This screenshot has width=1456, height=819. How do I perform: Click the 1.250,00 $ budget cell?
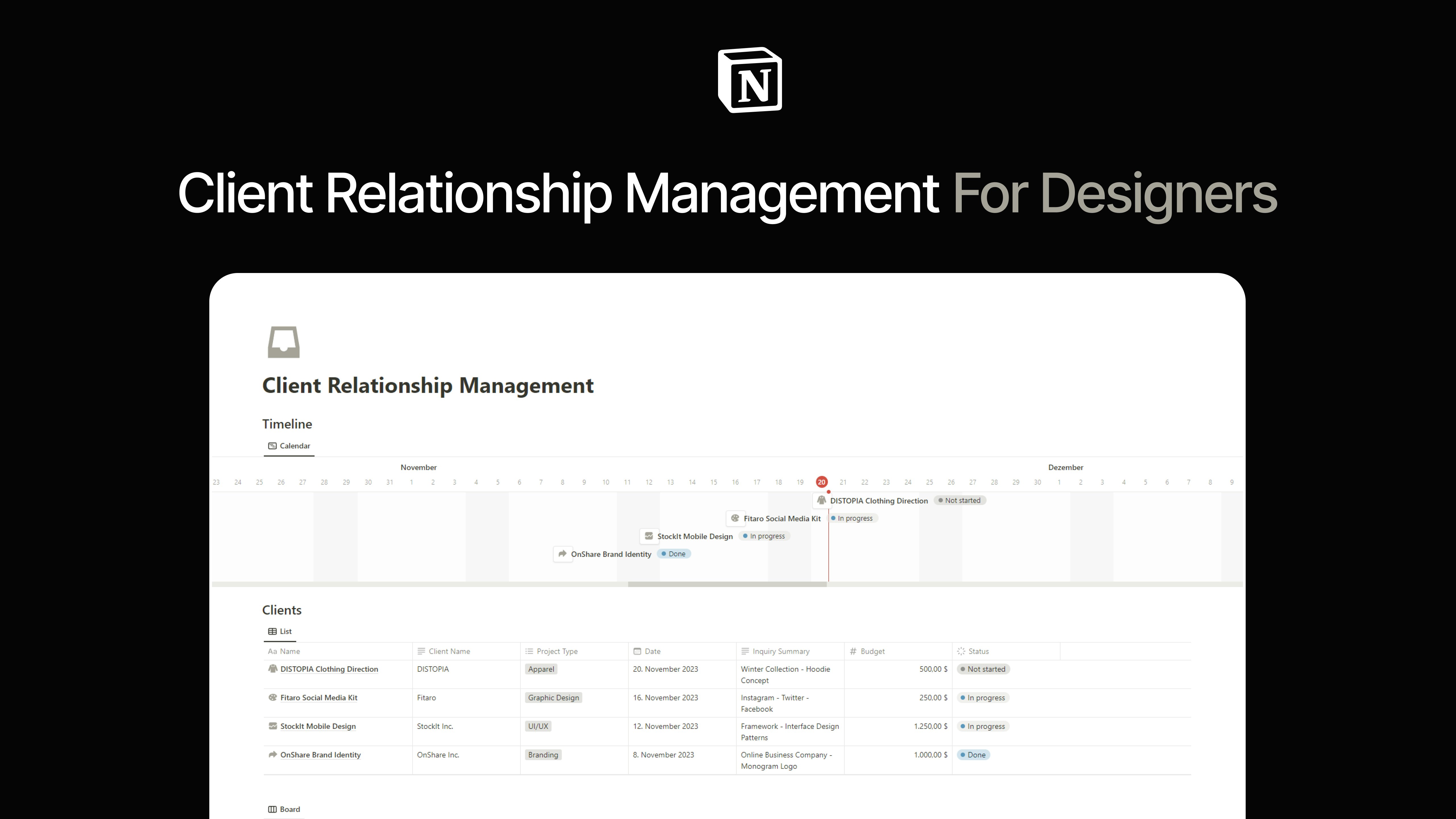898,731
